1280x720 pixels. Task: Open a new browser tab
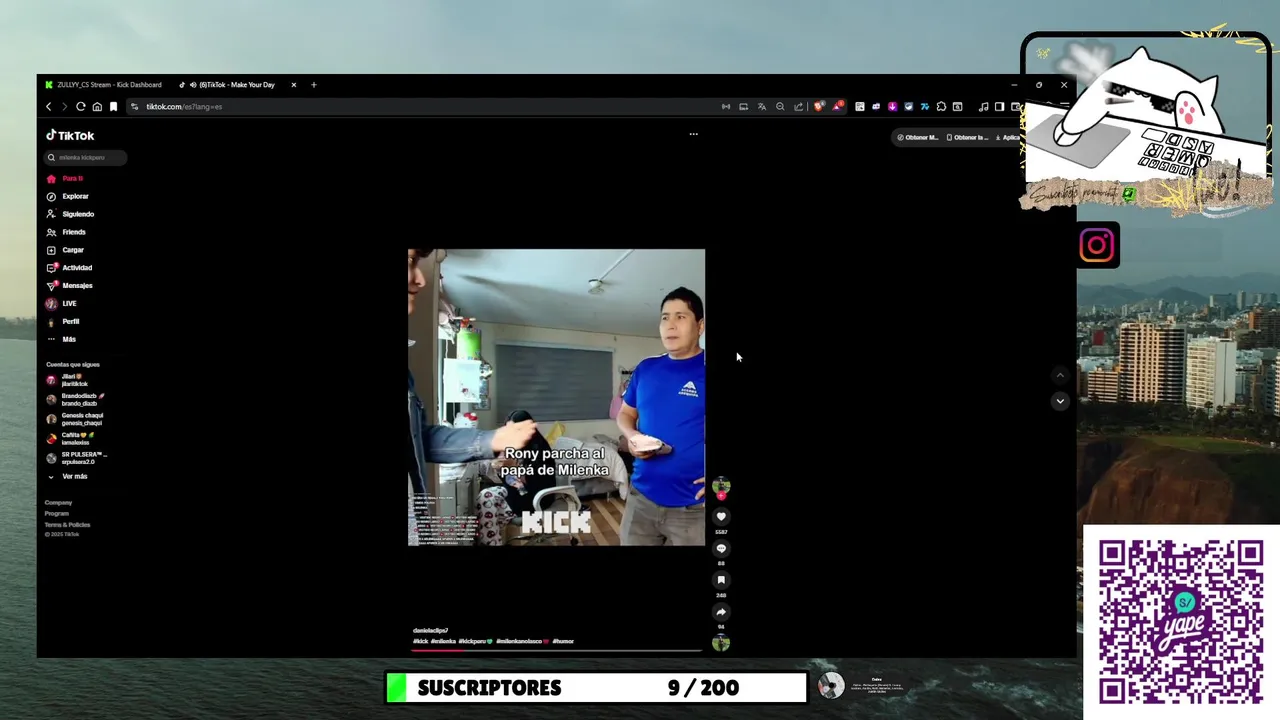[313, 85]
